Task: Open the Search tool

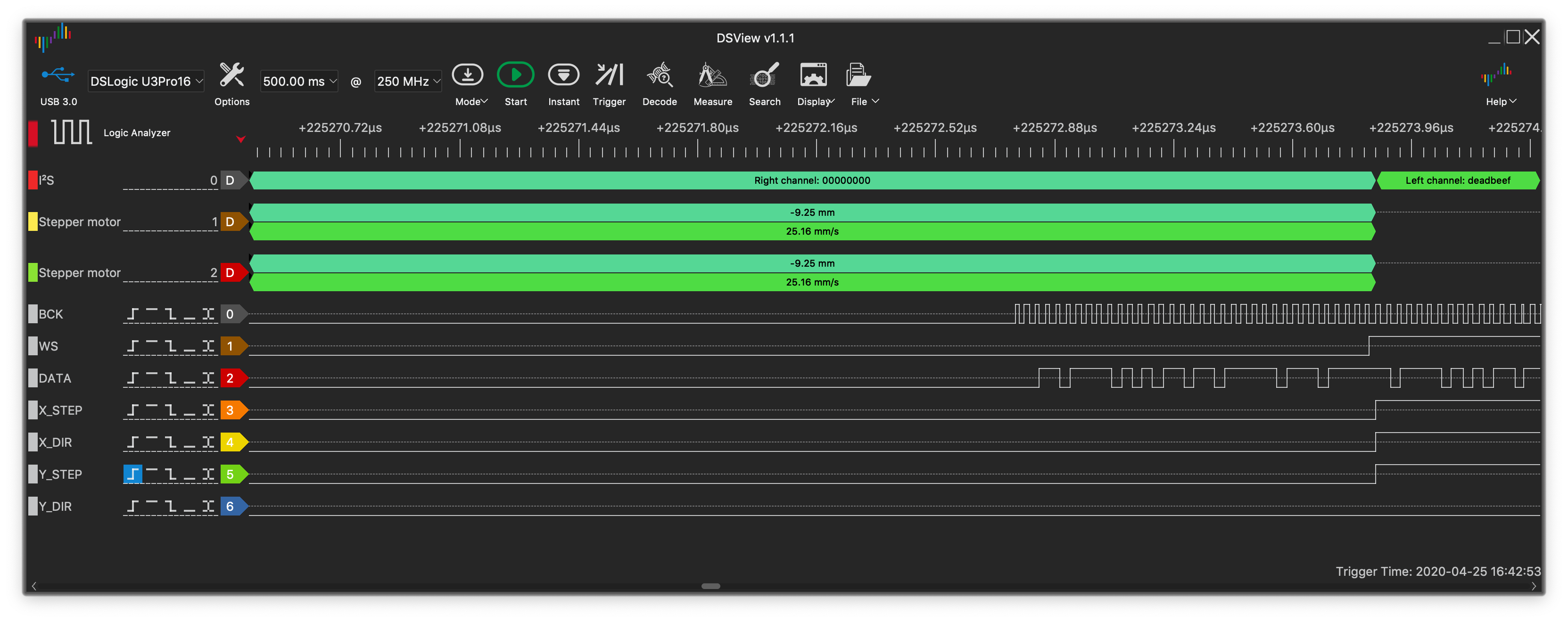Action: tap(764, 75)
